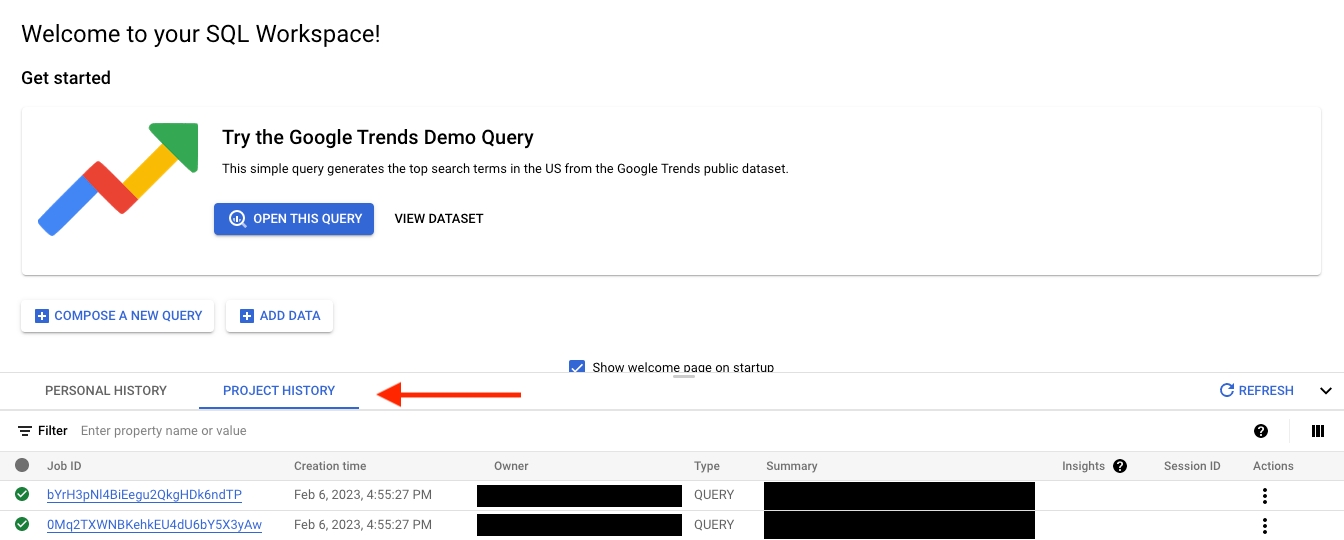Open the help icon beside the filter bar
This screenshot has width=1344, height=540.
tap(1261, 431)
